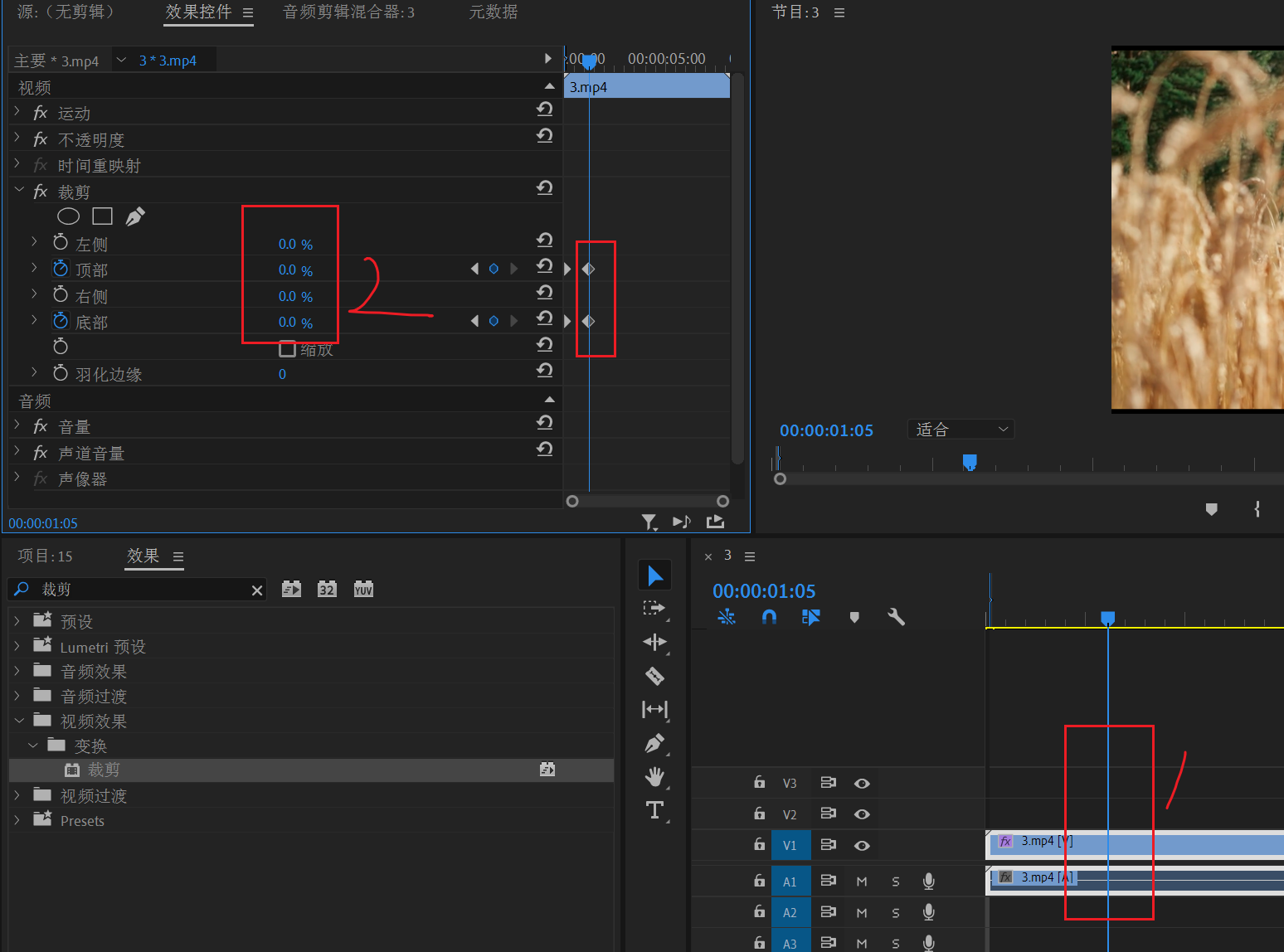1284x952 pixels.
Task: Switch to the 项目:15 panel tab
Action: [46, 556]
